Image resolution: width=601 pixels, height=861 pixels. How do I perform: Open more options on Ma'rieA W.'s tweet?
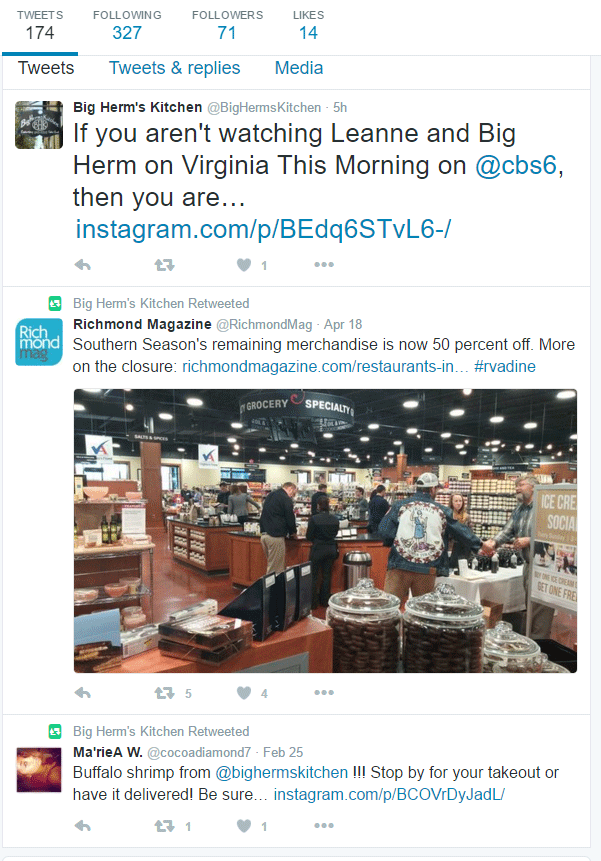click(324, 825)
